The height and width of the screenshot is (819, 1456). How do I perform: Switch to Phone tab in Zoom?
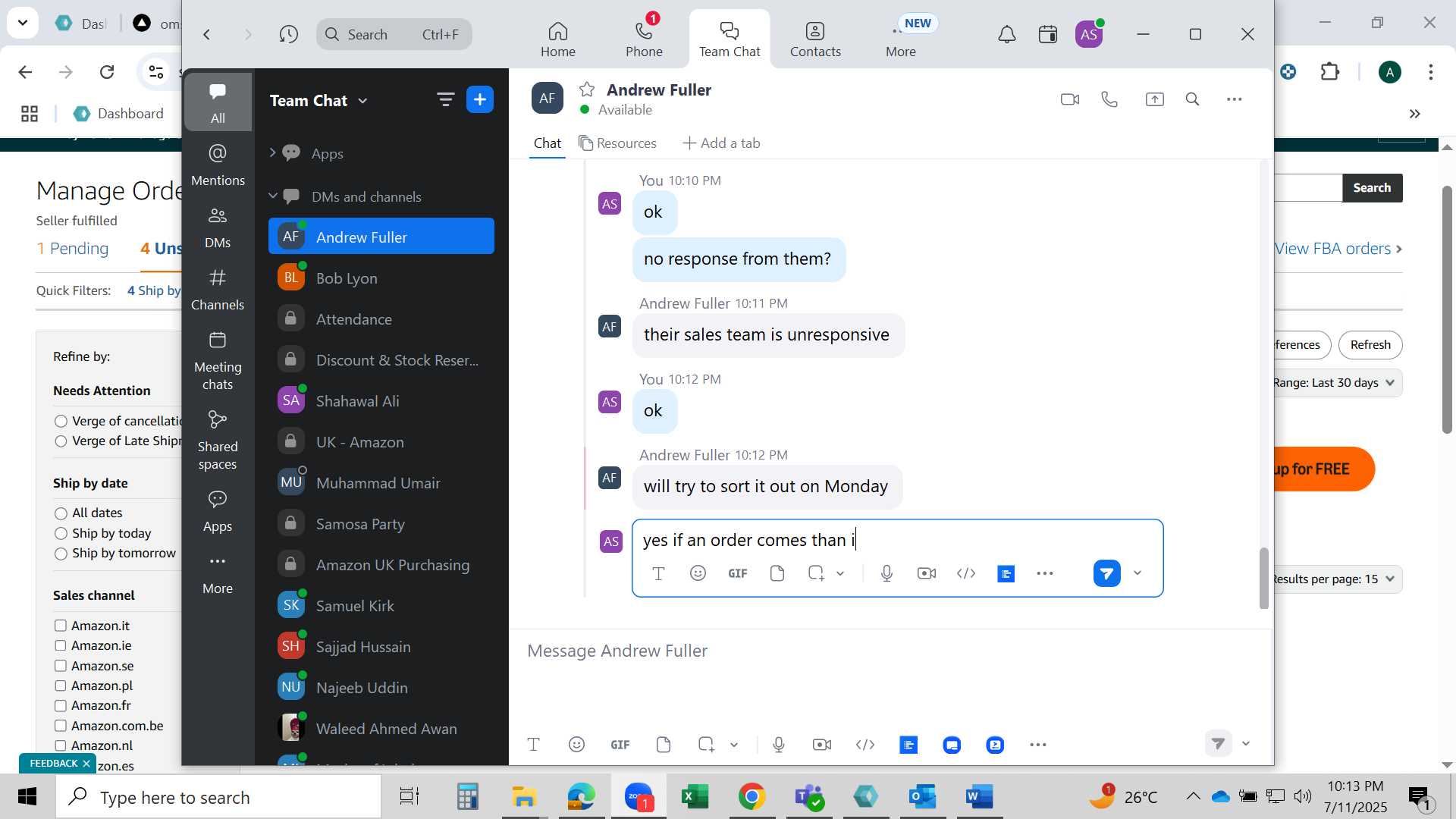[x=644, y=39]
